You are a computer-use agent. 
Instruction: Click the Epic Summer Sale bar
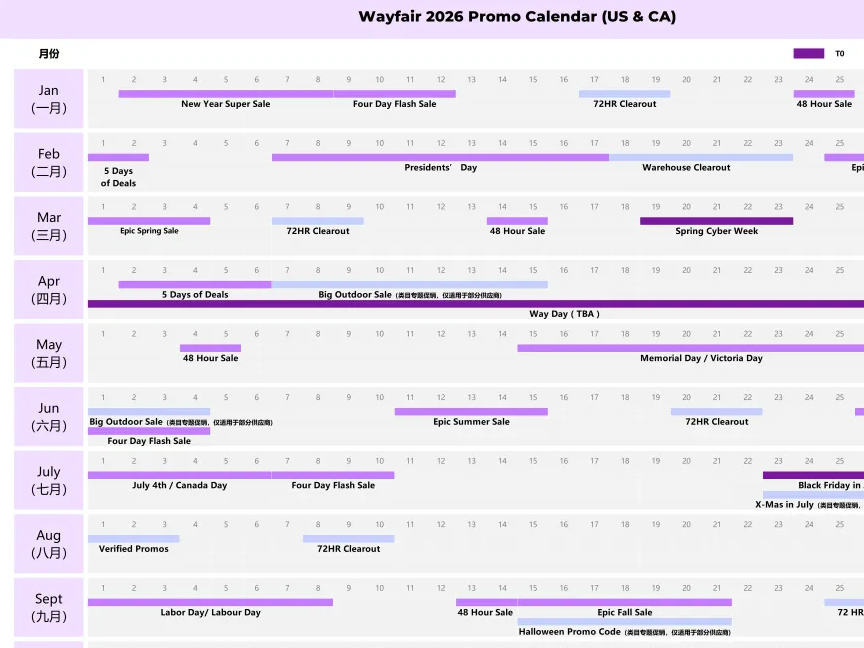point(471,412)
